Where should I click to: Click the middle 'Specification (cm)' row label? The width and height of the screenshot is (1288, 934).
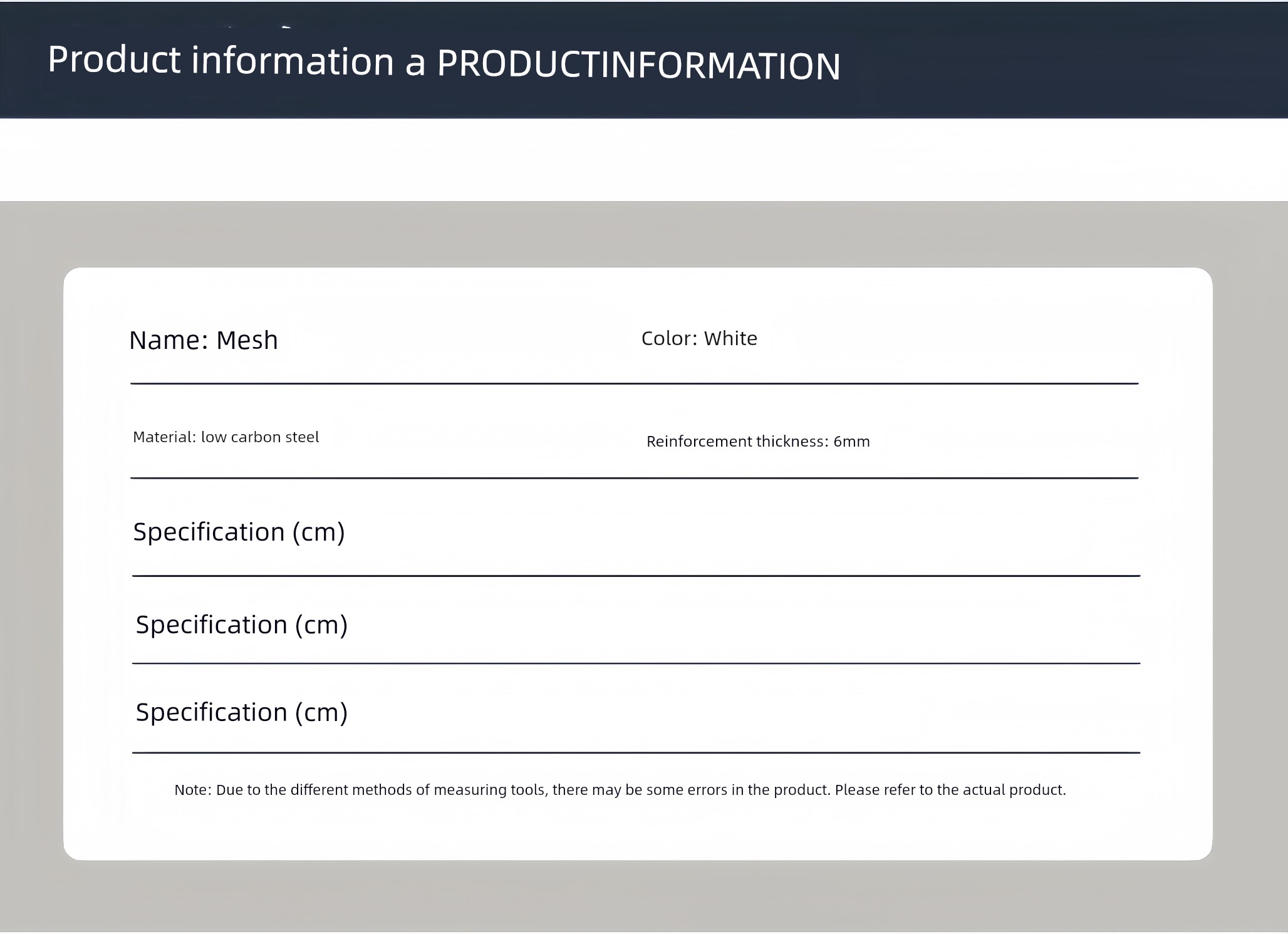pyautogui.click(x=241, y=625)
